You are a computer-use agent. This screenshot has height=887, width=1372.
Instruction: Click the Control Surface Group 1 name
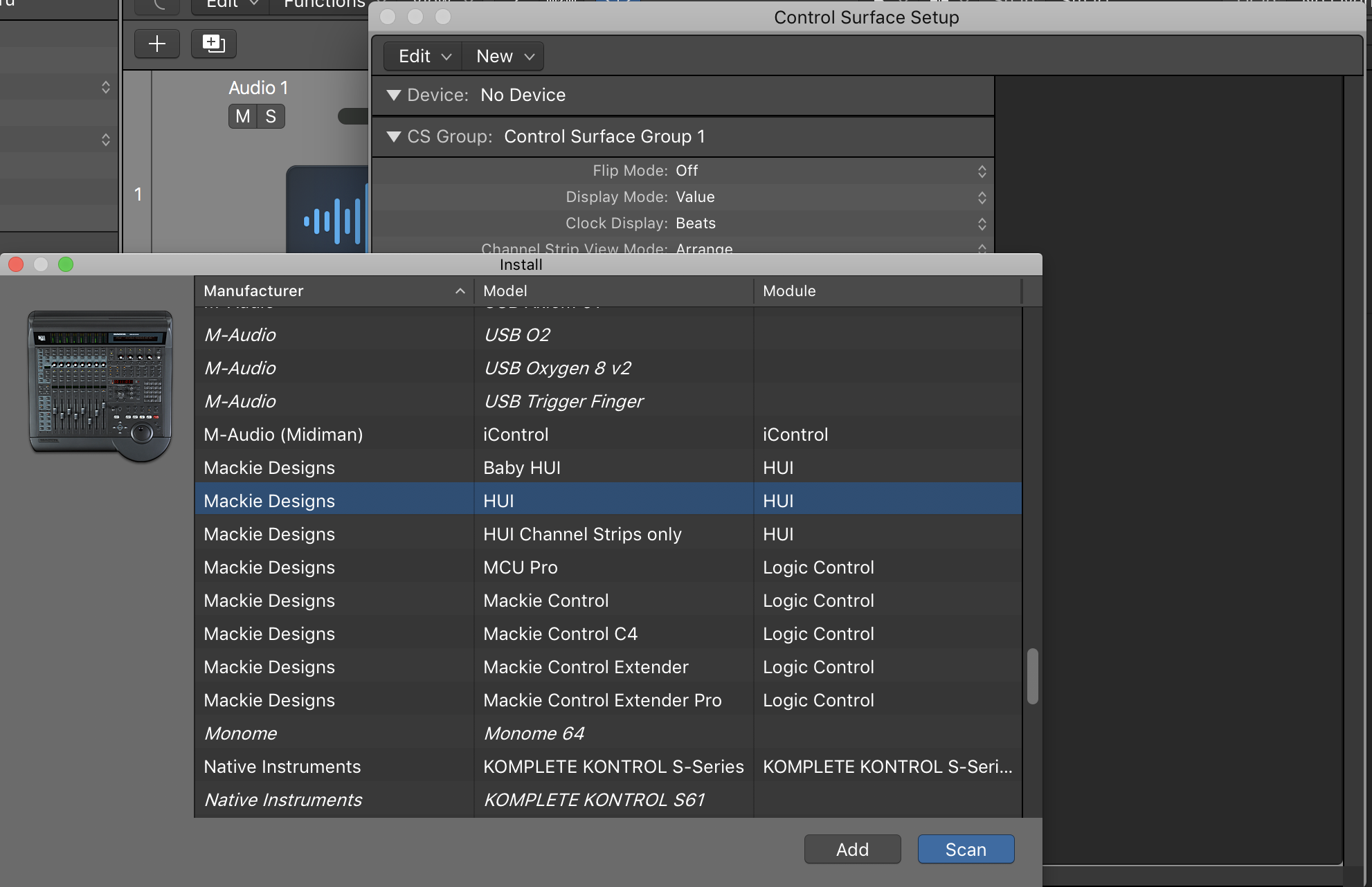[604, 136]
